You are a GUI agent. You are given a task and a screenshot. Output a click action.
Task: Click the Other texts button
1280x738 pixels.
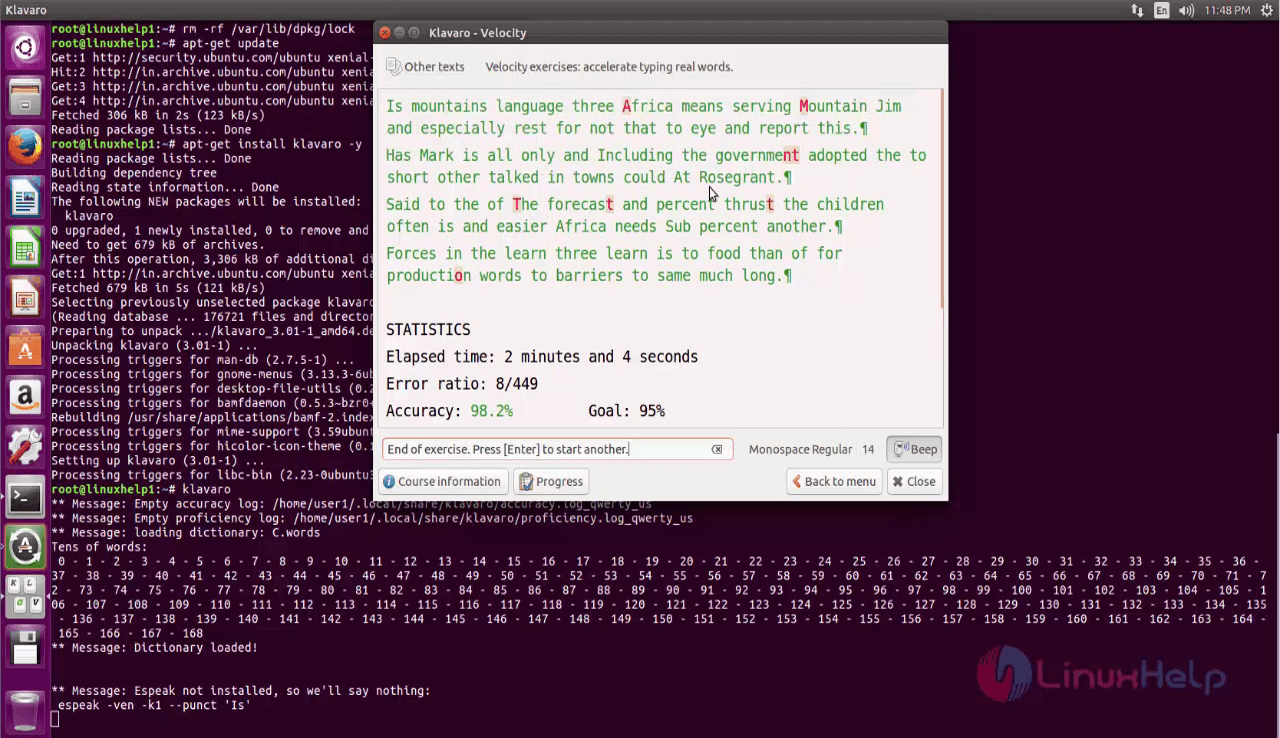pyautogui.click(x=426, y=67)
